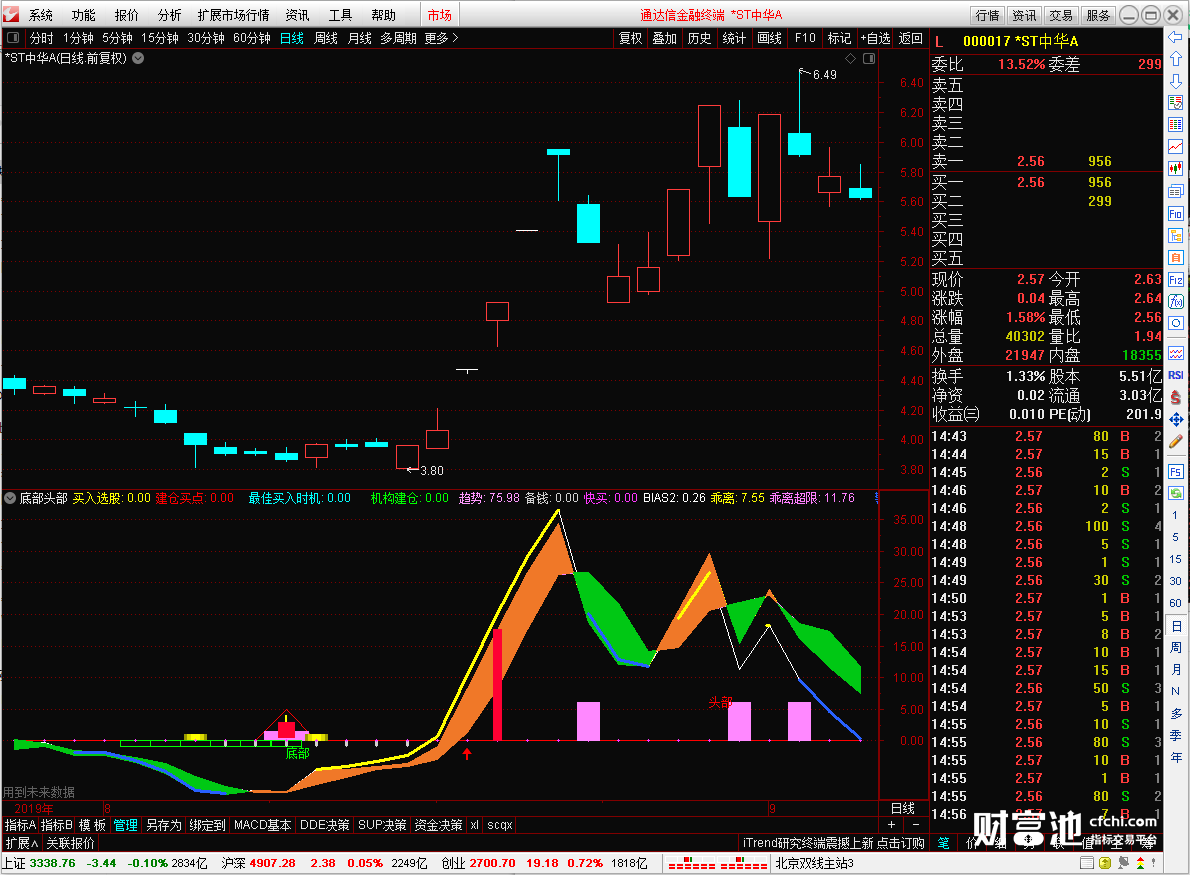
Task: Select the 月线 monthly period
Action: pyautogui.click(x=359, y=38)
